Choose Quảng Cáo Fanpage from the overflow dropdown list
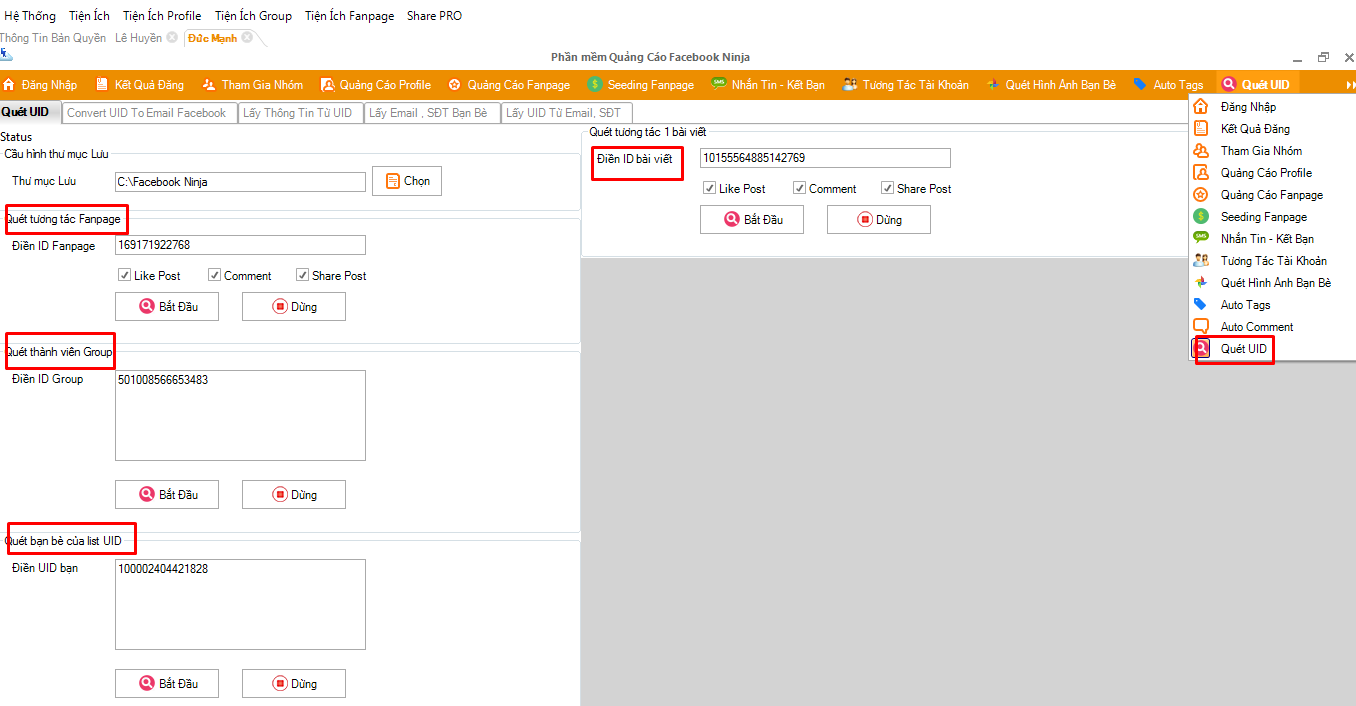The width and height of the screenshot is (1356, 706). (x=1272, y=195)
